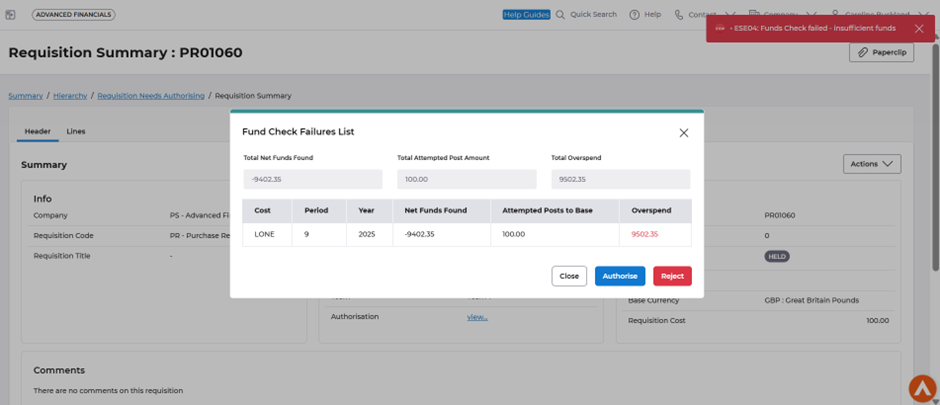The width and height of the screenshot is (940, 405).
Task: Select the Header tab
Action: click(x=38, y=132)
